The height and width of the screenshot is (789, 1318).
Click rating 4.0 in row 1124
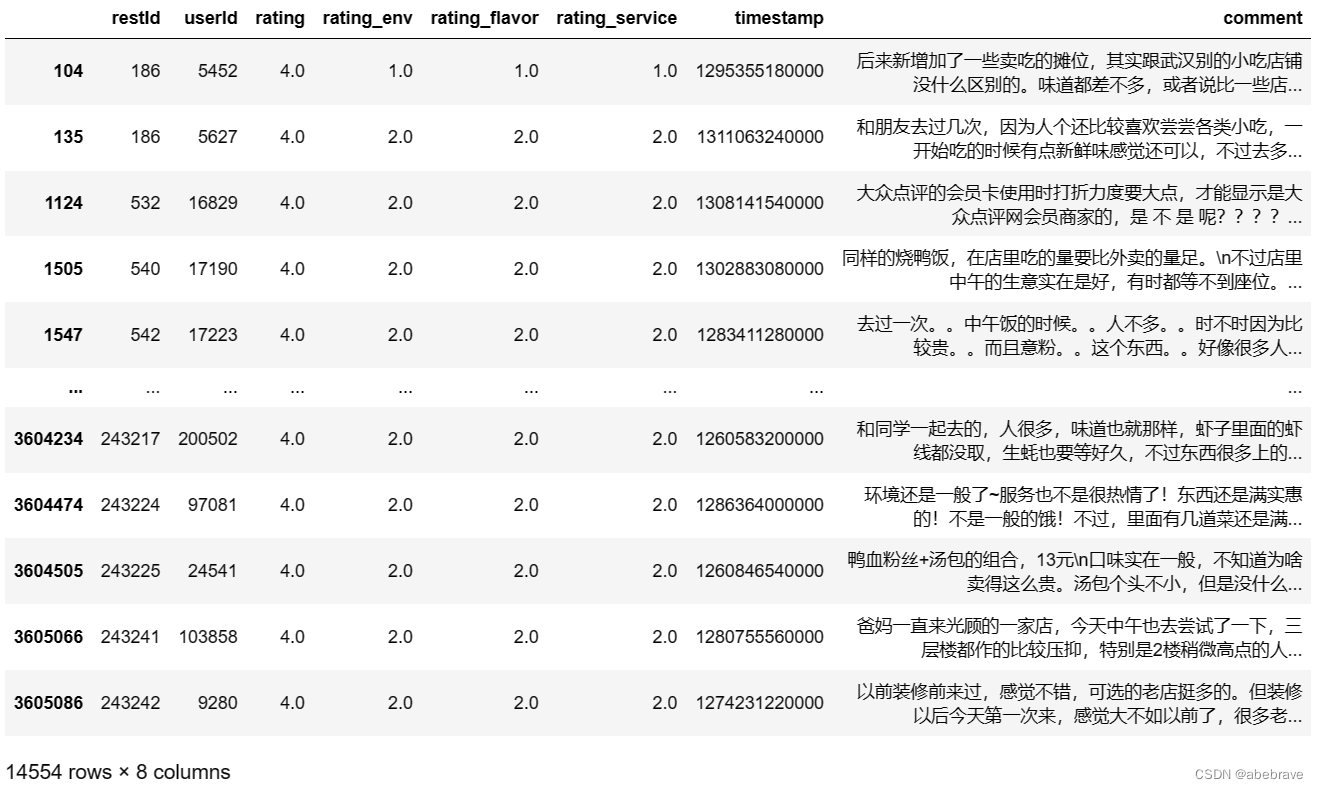pos(292,203)
